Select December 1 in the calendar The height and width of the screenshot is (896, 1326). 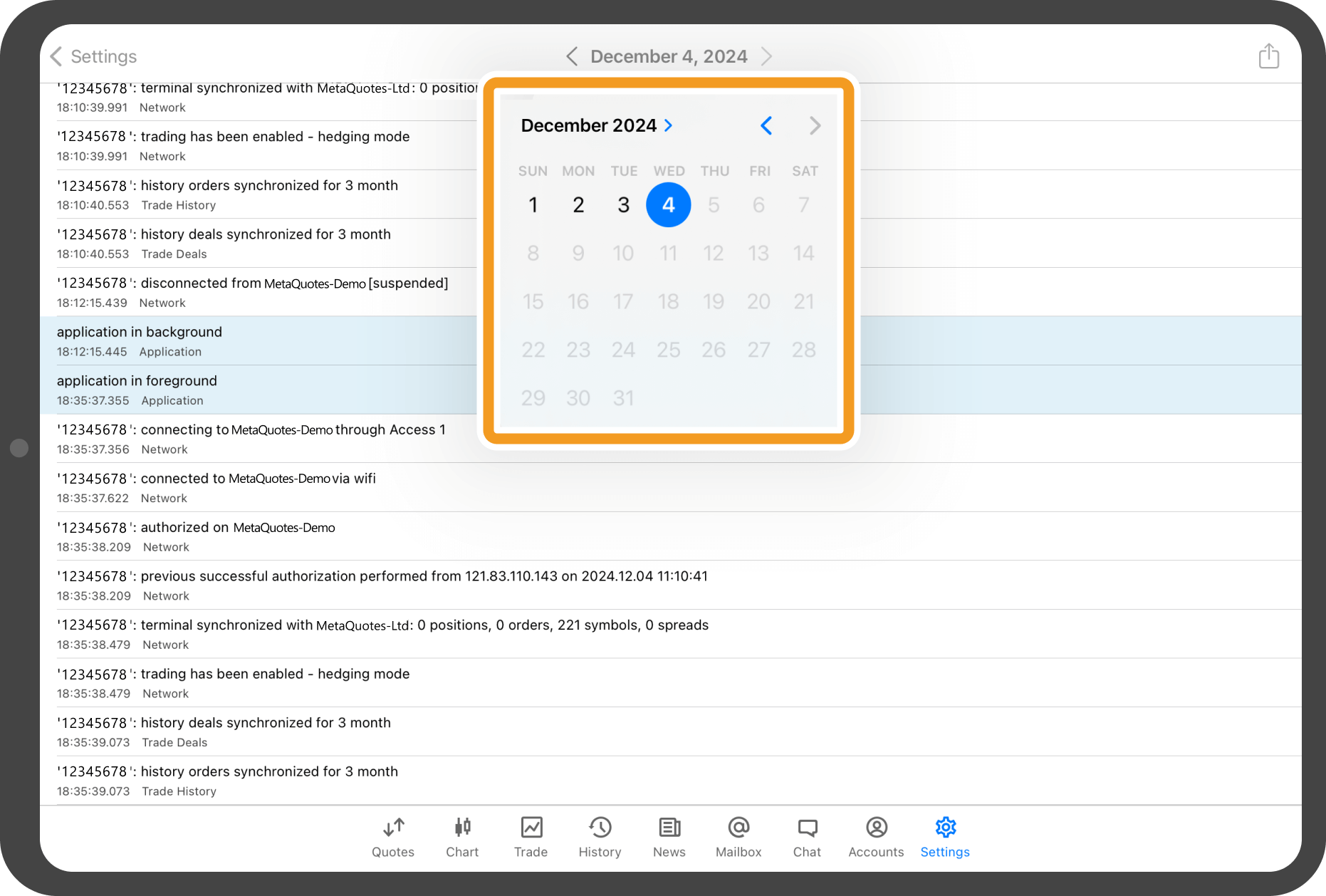(x=533, y=205)
